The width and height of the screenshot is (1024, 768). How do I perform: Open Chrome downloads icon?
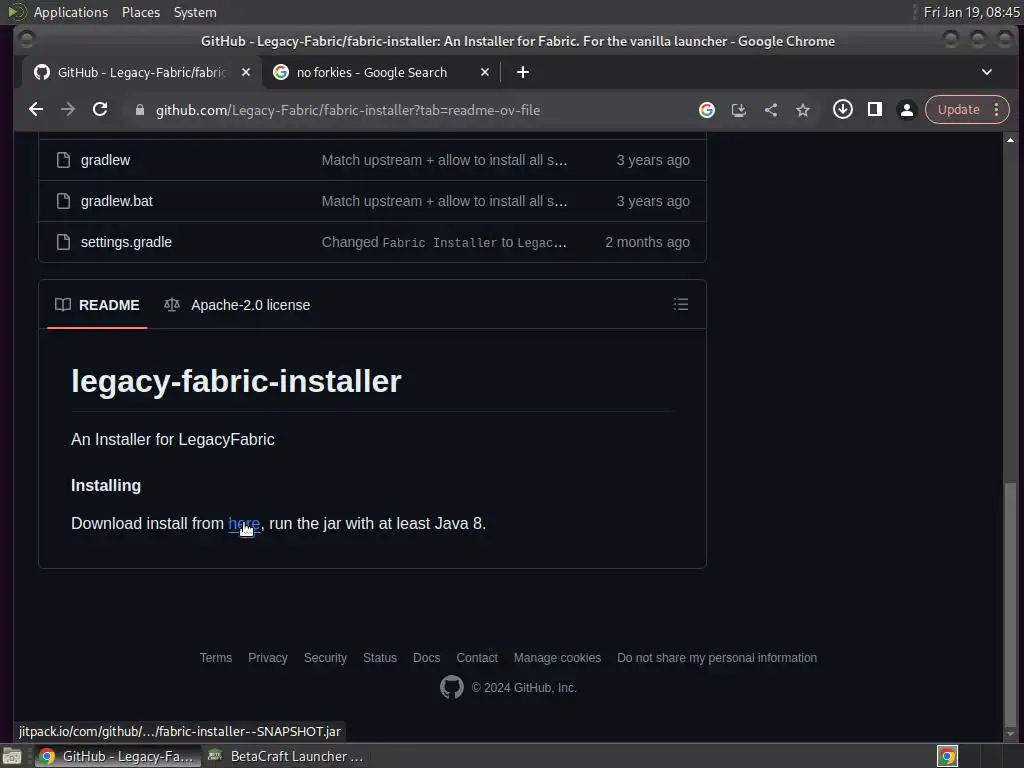click(842, 110)
